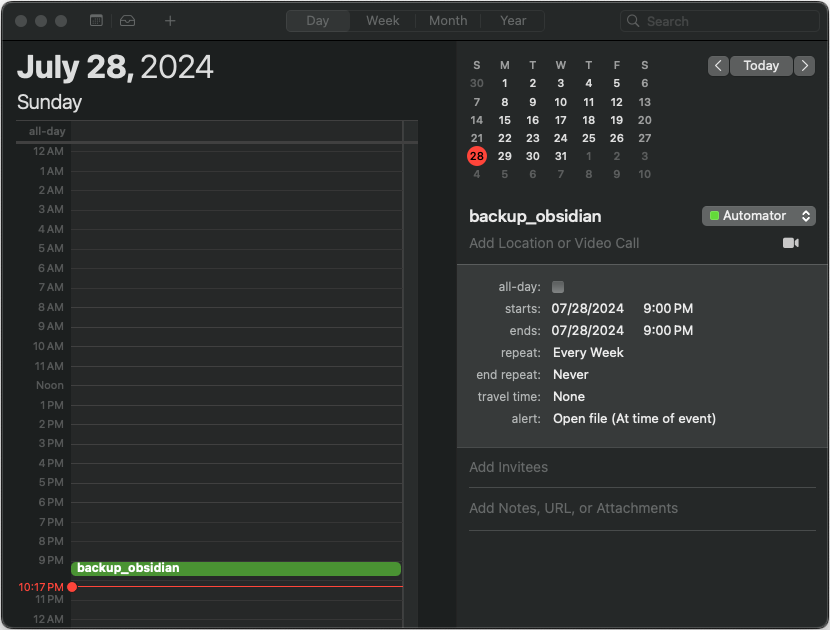Screen dimensions: 830x630
Task: Select July 1 in the mini calendar
Action: point(504,83)
